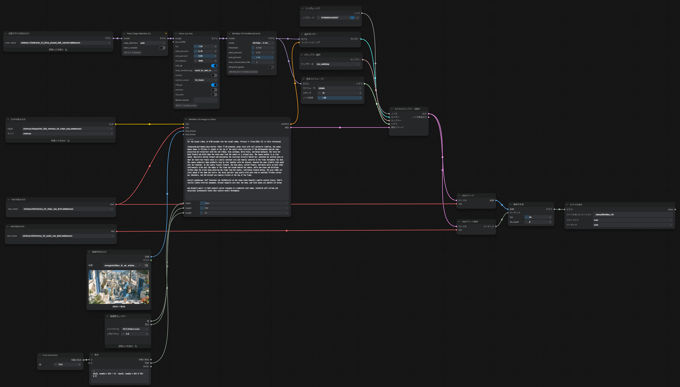Screen dimensions: 680x387
Task: Click inside the long prompt text area
Action: pos(237,168)
